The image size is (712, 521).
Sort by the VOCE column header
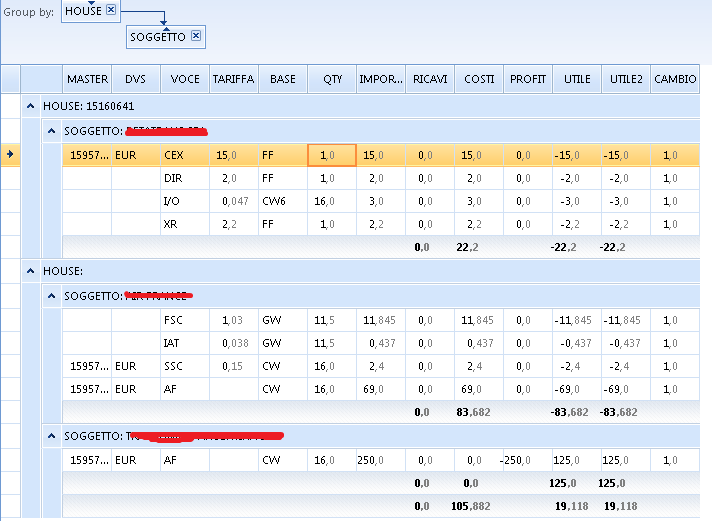point(185,79)
